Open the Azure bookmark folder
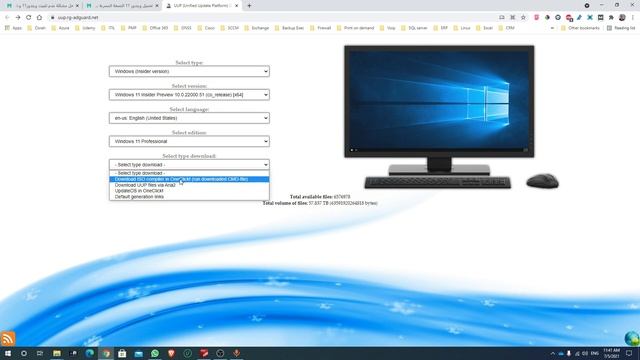Image resolution: width=640 pixels, height=360 pixels. (60, 28)
